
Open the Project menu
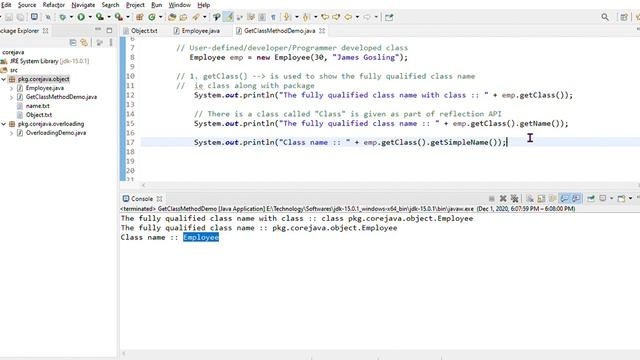tap(135, 5)
